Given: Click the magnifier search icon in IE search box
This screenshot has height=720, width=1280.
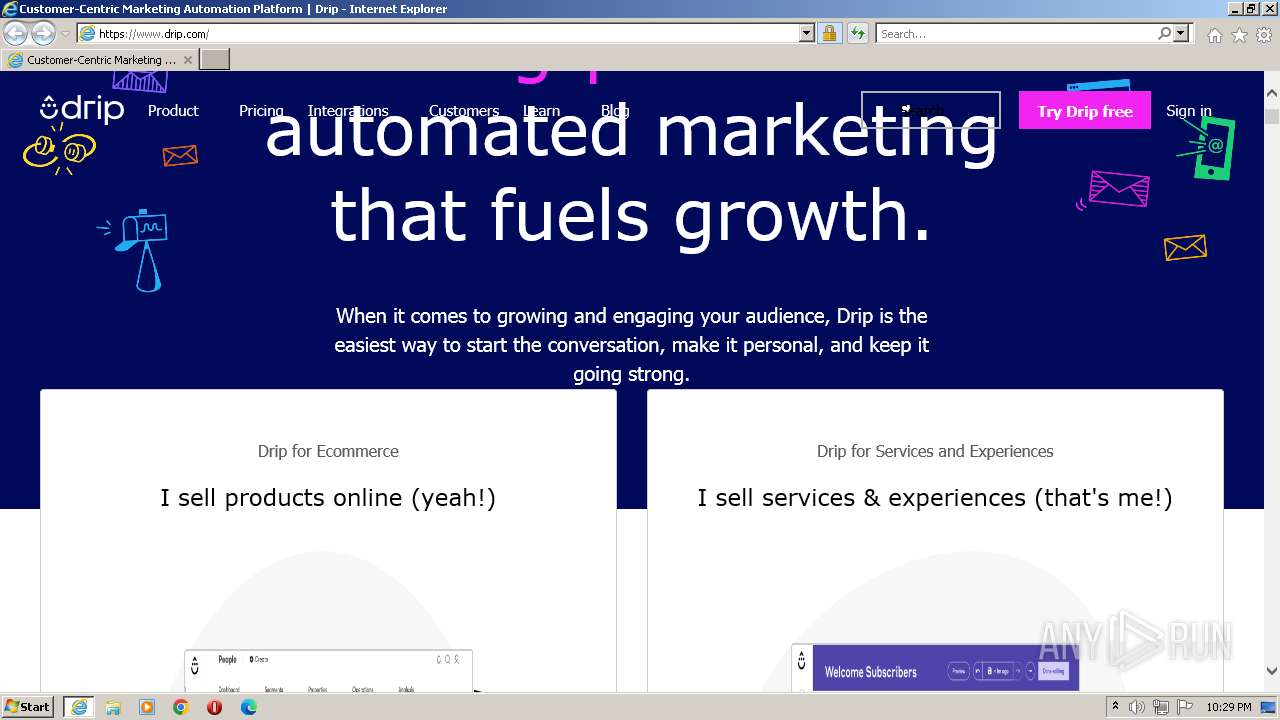Looking at the screenshot, I should [x=1164, y=33].
